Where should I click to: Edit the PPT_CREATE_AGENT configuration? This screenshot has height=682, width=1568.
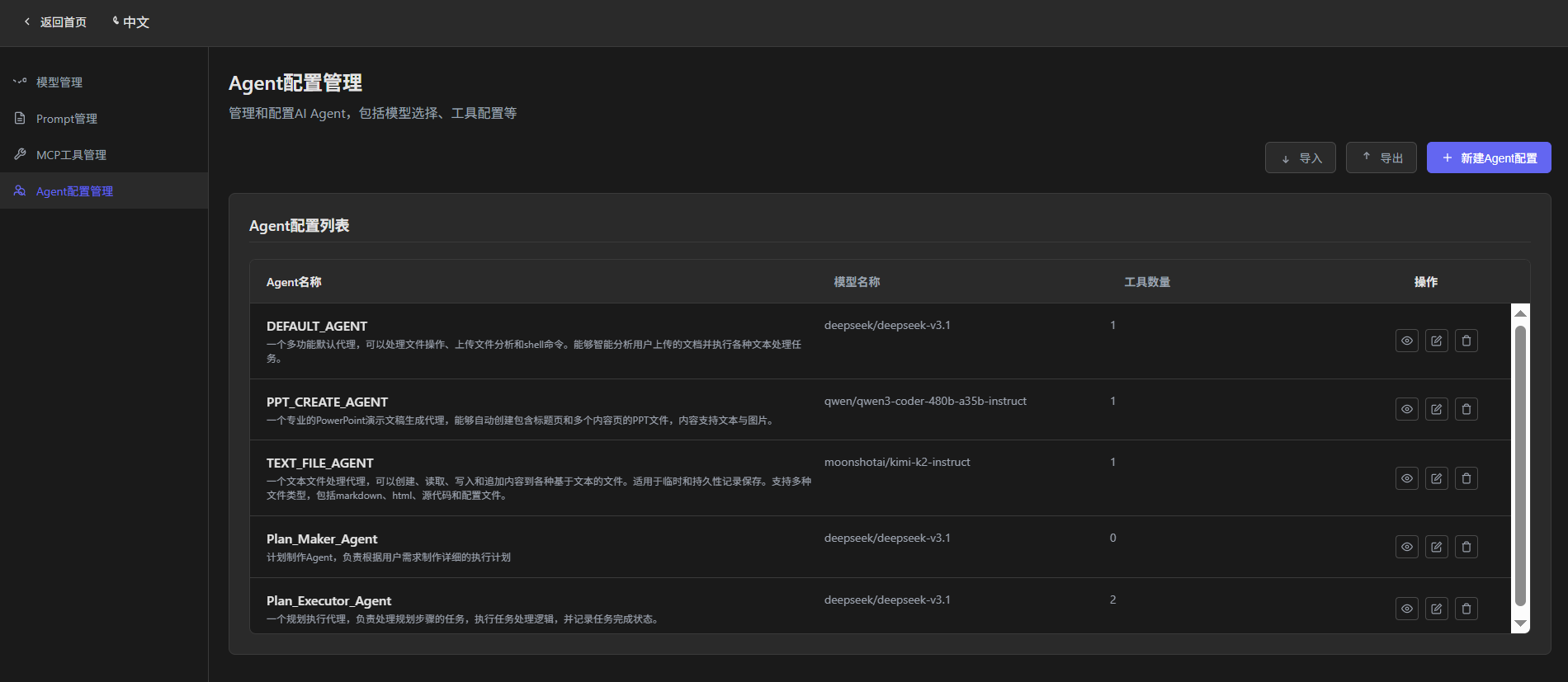(x=1437, y=409)
